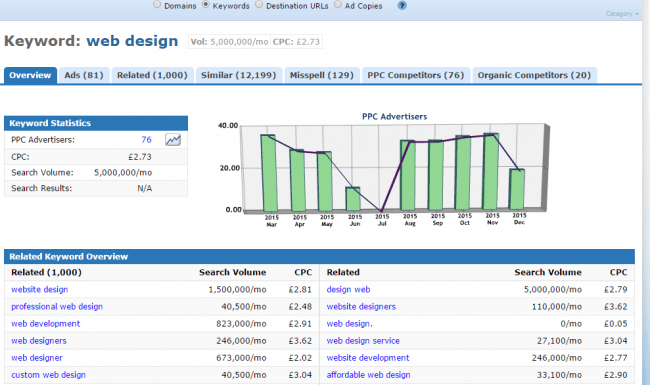Open the 'professional web design' keyword link
Image resolution: width=650 pixels, height=385 pixels.
click(57, 307)
